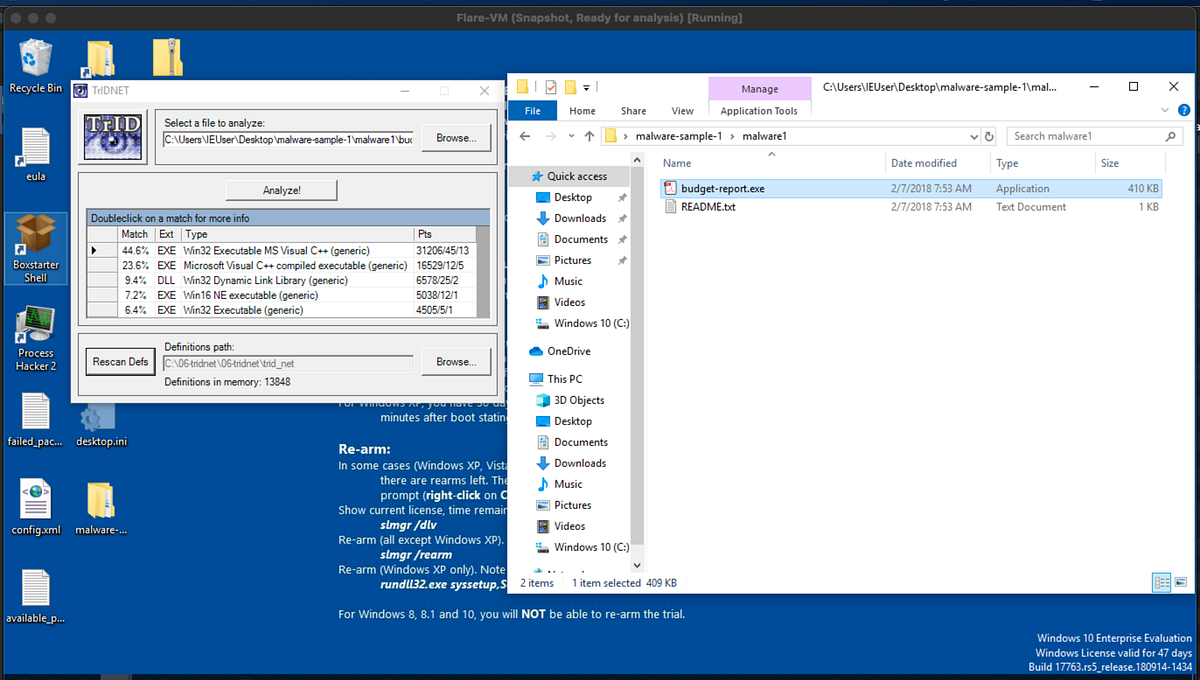
Task: Open the address bar history dropdown
Action: tap(973, 135)
